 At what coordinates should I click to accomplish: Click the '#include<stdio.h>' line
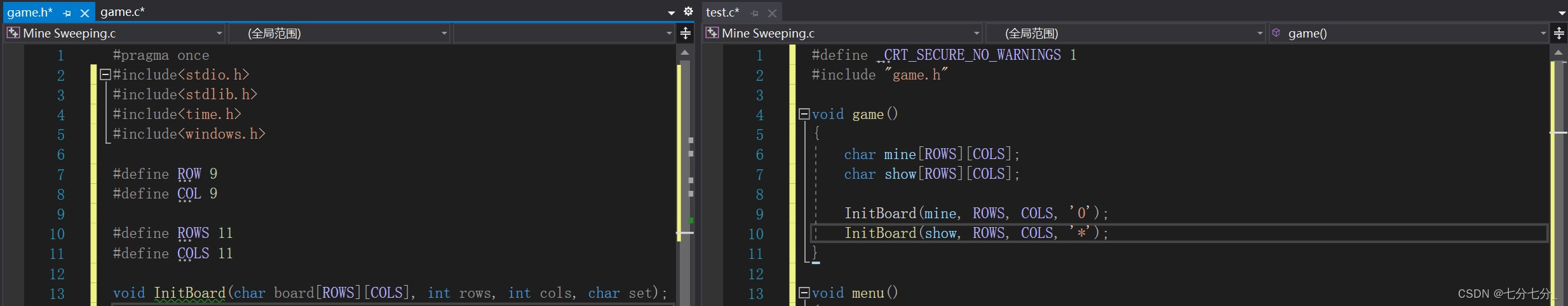(x=181, y=75)
